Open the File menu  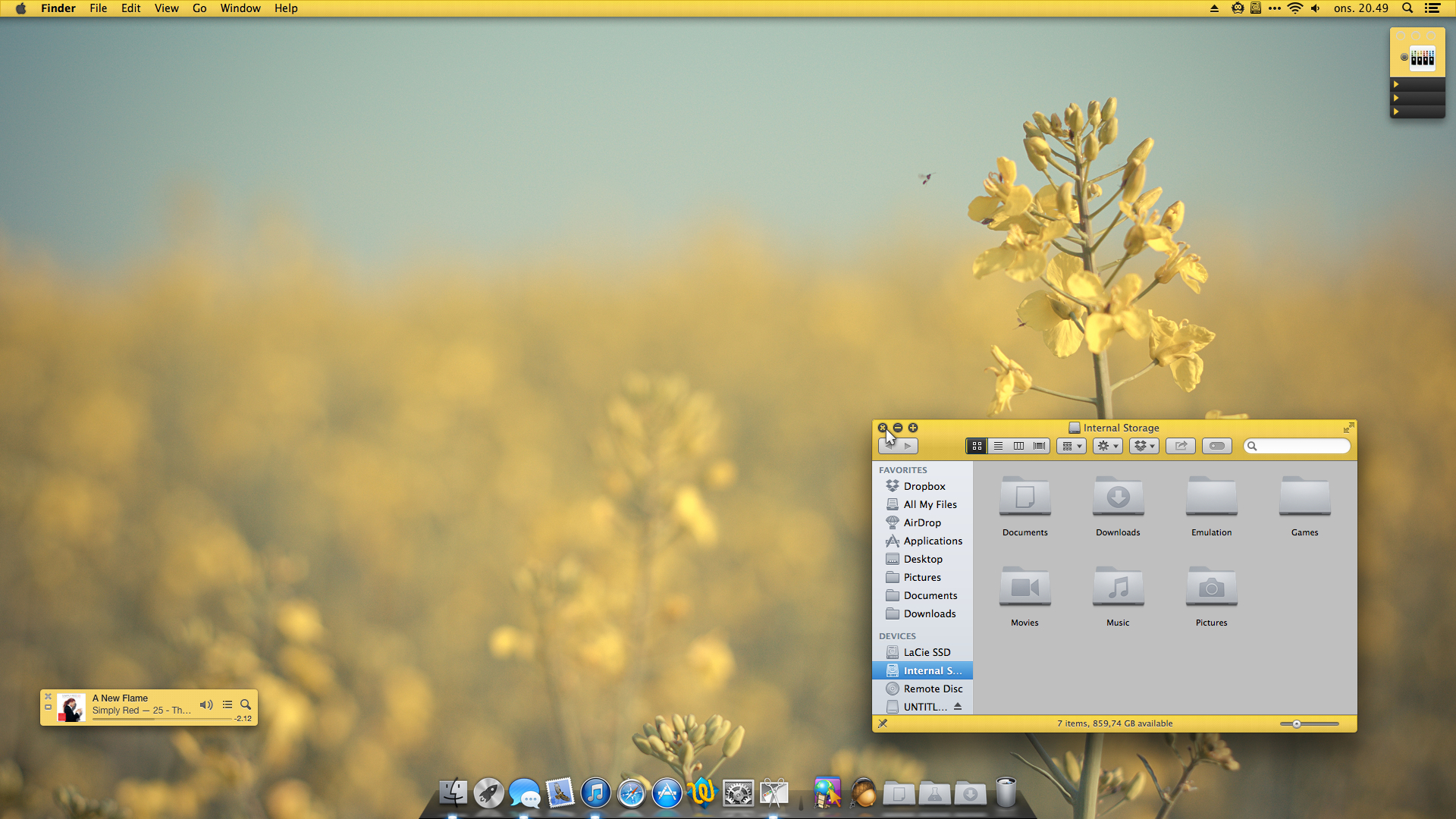pos(98,8)
